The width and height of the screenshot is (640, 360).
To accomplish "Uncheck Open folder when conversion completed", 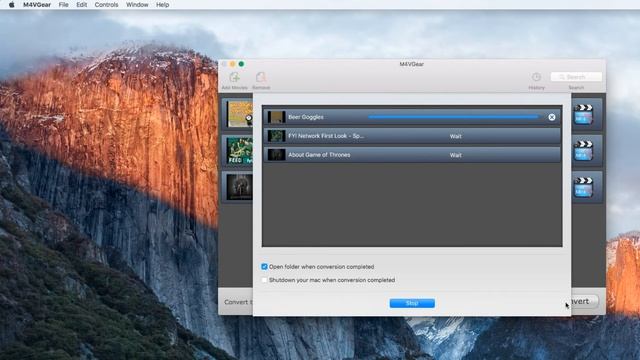I will point(264,267).
